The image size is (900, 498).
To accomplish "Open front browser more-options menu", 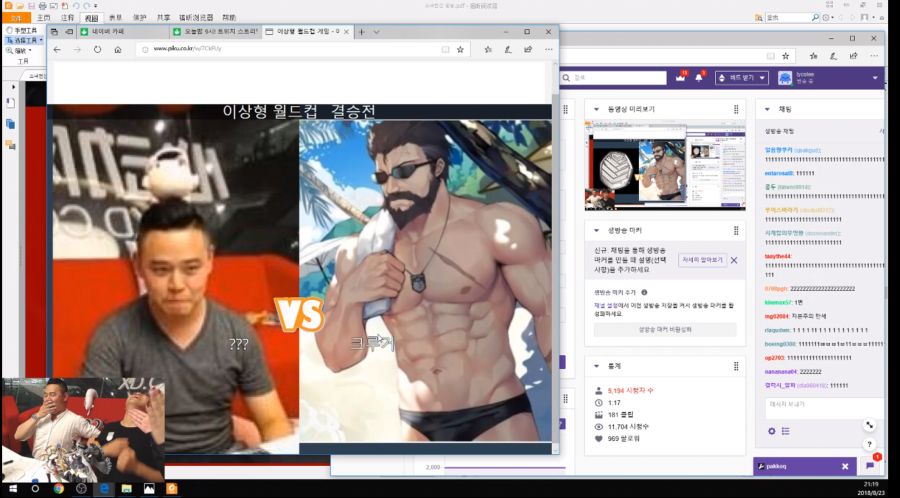I will (x=549, y=50).
